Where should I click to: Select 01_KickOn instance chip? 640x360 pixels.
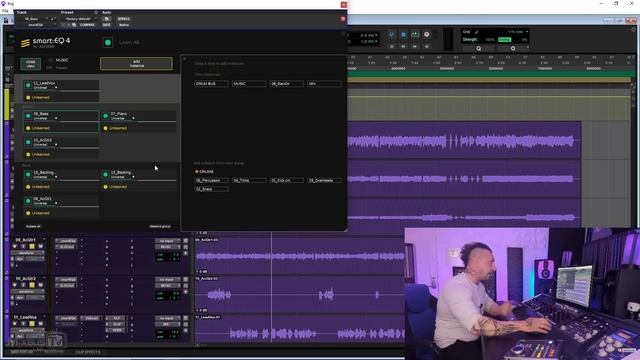point(286,180)
